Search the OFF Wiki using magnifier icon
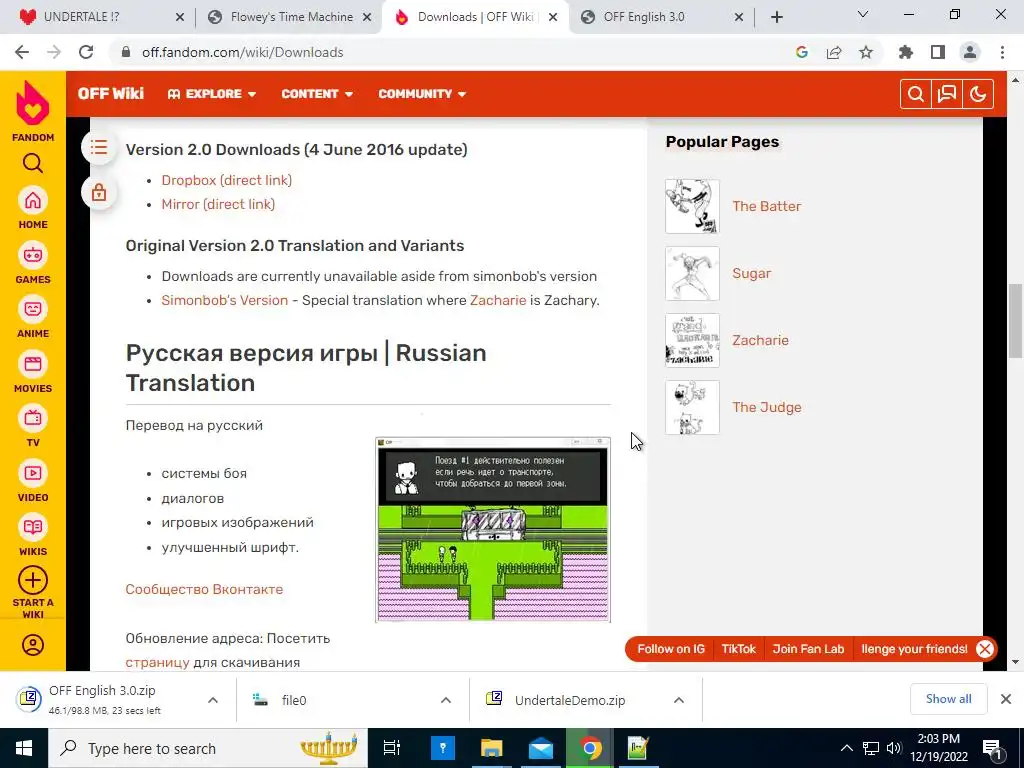Viewport: 1024px width, 768px height. click(916, 94)
